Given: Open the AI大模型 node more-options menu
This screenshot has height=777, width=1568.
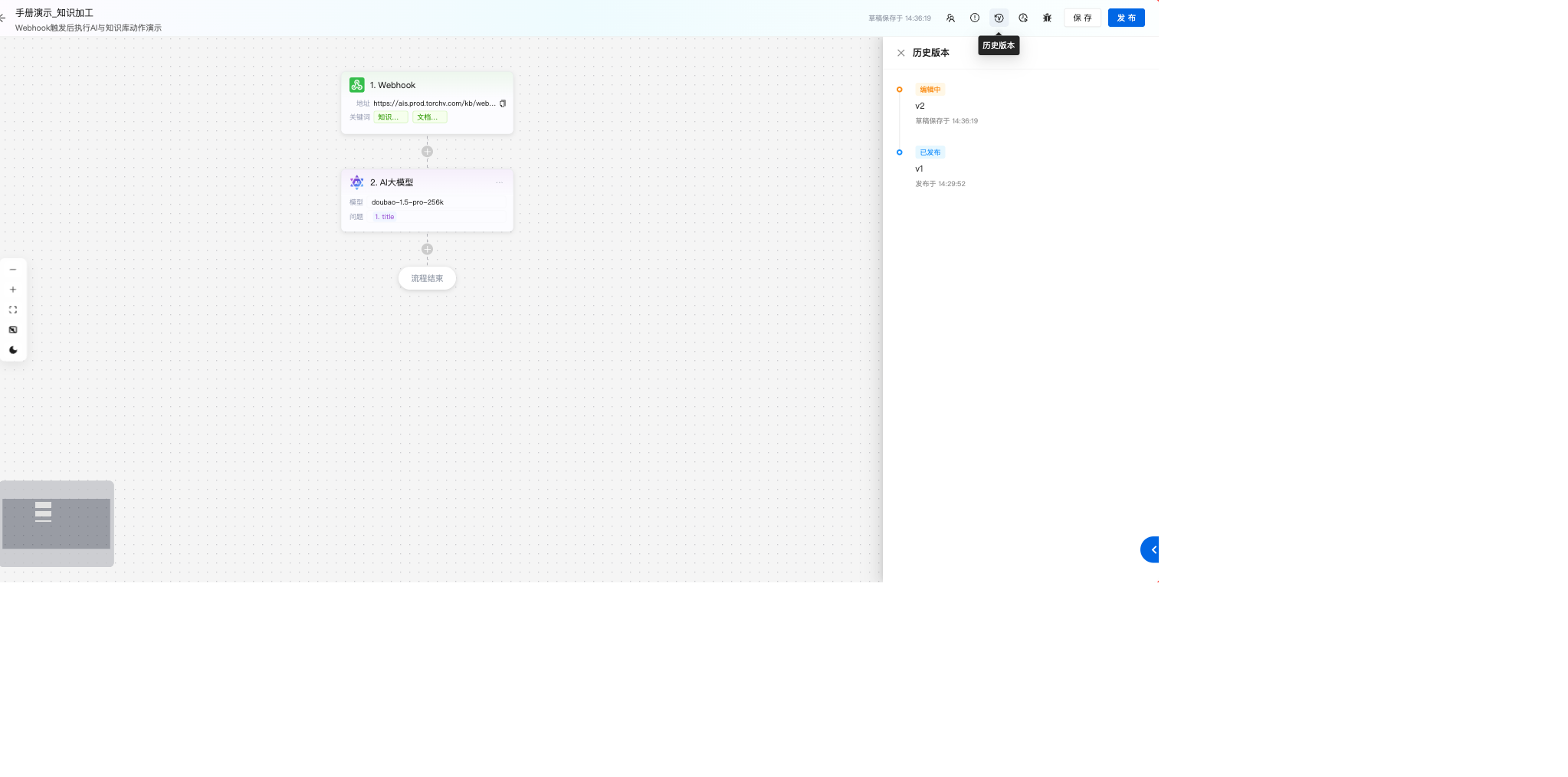Looking at the screenshot, I should tap(499, 182).
